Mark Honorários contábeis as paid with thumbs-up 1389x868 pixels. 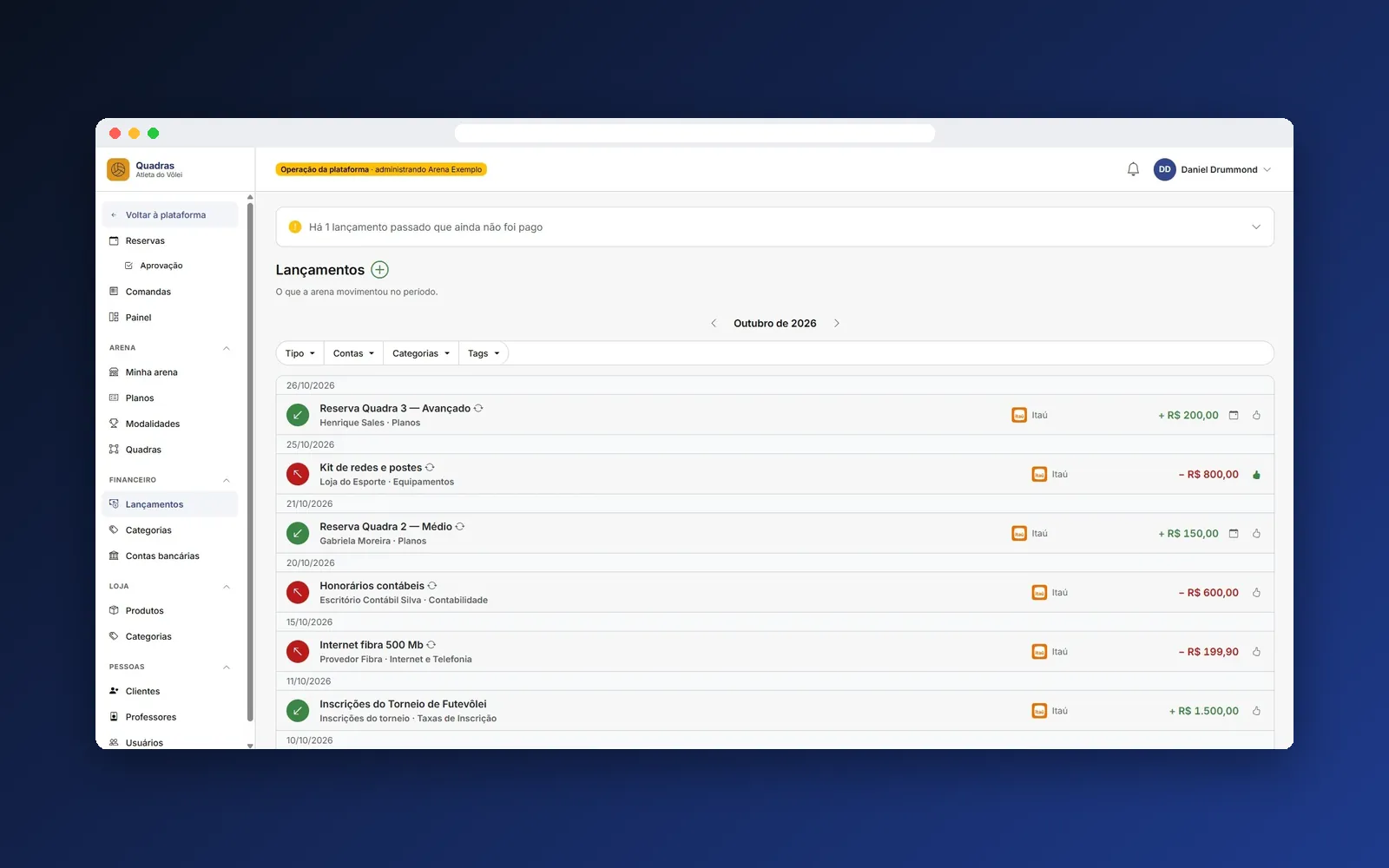(x=1256, y=593)
